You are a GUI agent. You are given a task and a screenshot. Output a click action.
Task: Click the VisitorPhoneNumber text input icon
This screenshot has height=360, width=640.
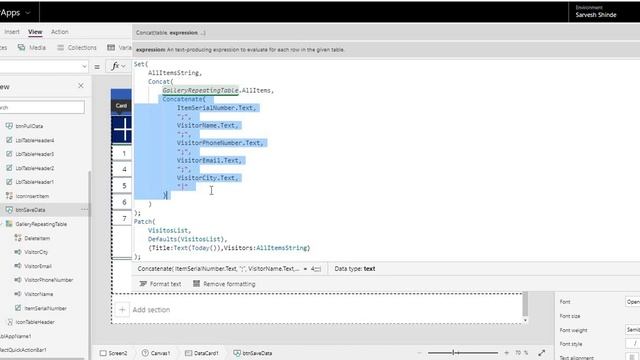pos(18,280)
